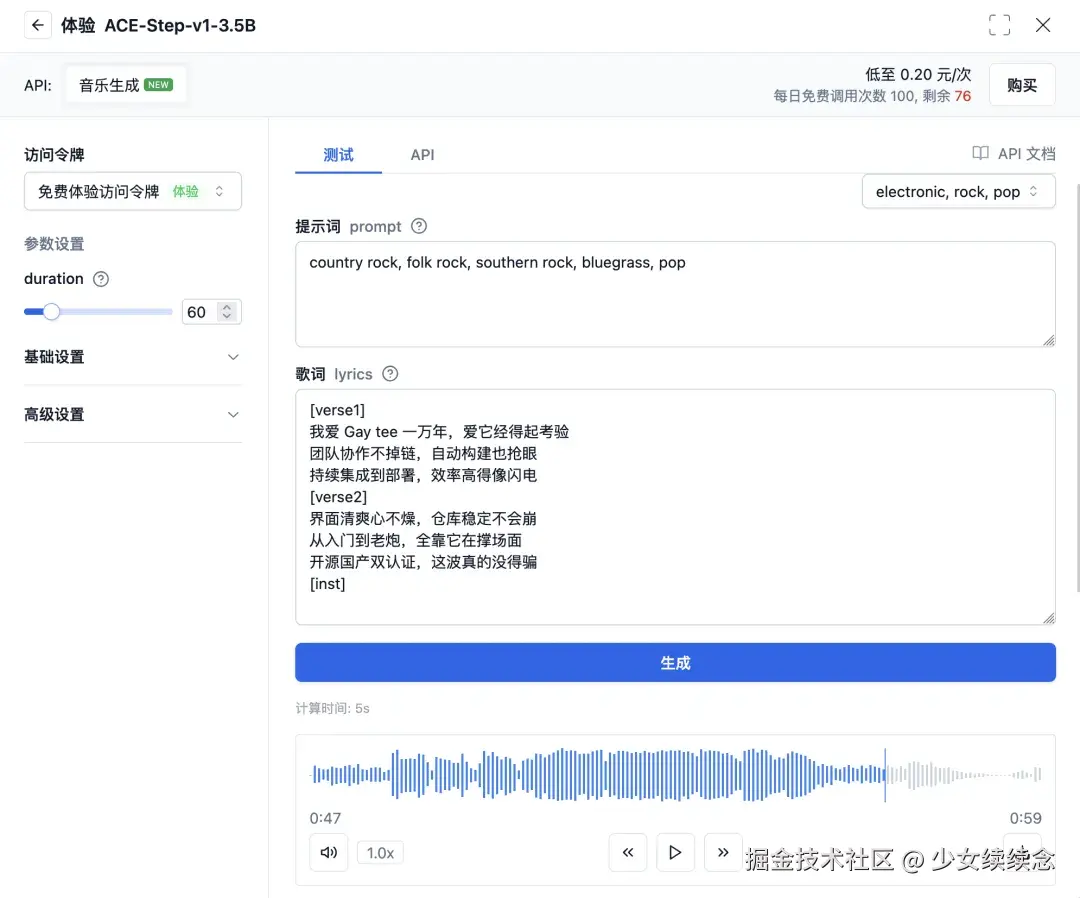This screenshot has width=1080, height=898.
Task: Open the lyrics help question icon
Action: 390,373
